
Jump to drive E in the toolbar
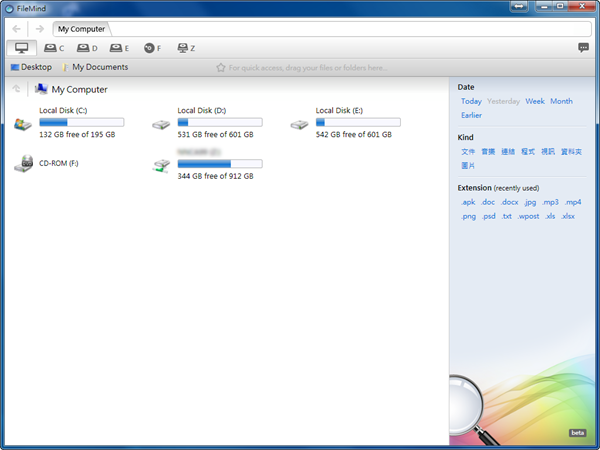coord(119,48)
